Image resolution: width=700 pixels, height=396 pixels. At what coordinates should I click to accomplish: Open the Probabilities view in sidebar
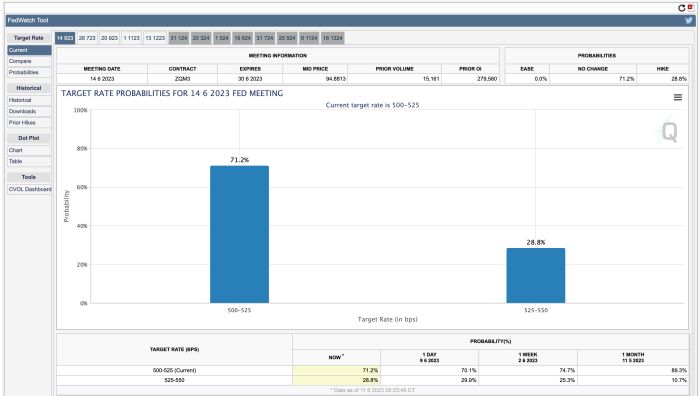(x=29, y=72)
